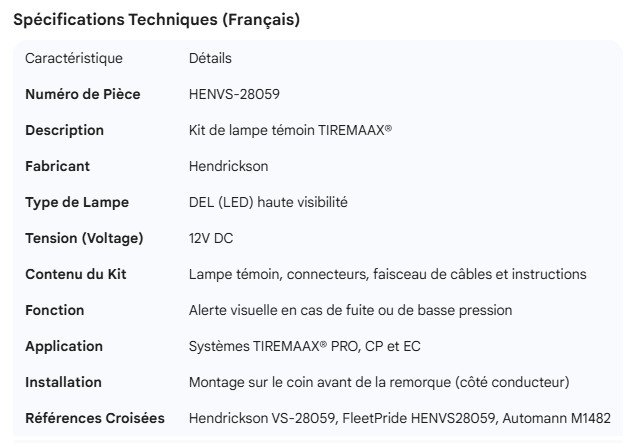Click the 'Description' row label

[64, 130]
